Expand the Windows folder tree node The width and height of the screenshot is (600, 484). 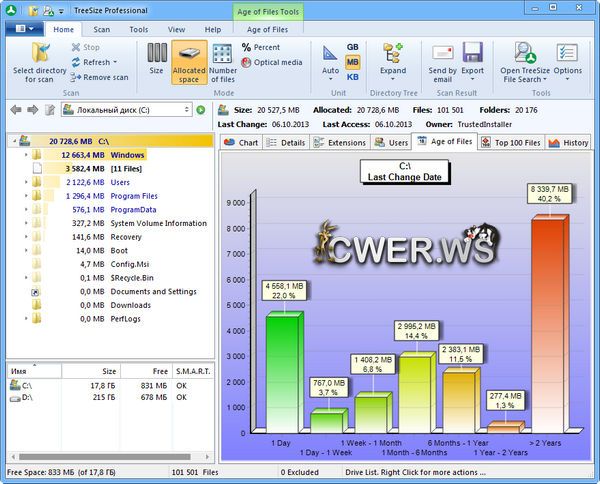coord(24,155)
